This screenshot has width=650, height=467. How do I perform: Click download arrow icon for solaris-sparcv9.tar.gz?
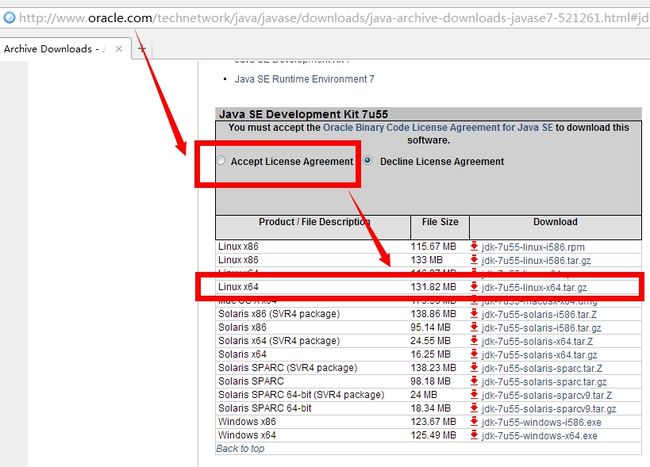(x=474, y=408)
